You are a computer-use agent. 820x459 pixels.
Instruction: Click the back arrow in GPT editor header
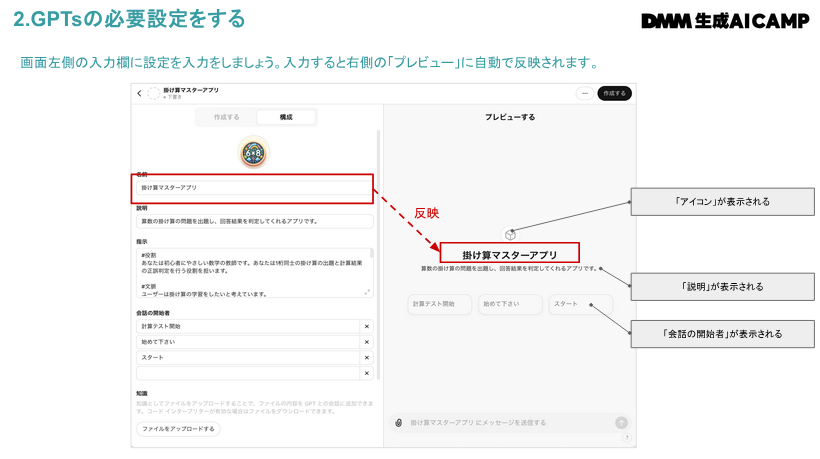(139, 93)
